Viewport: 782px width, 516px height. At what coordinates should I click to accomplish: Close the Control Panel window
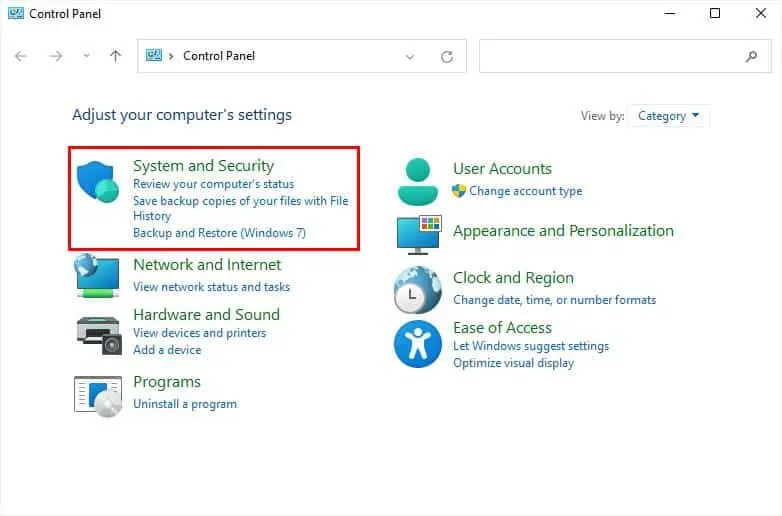point(761,13)
